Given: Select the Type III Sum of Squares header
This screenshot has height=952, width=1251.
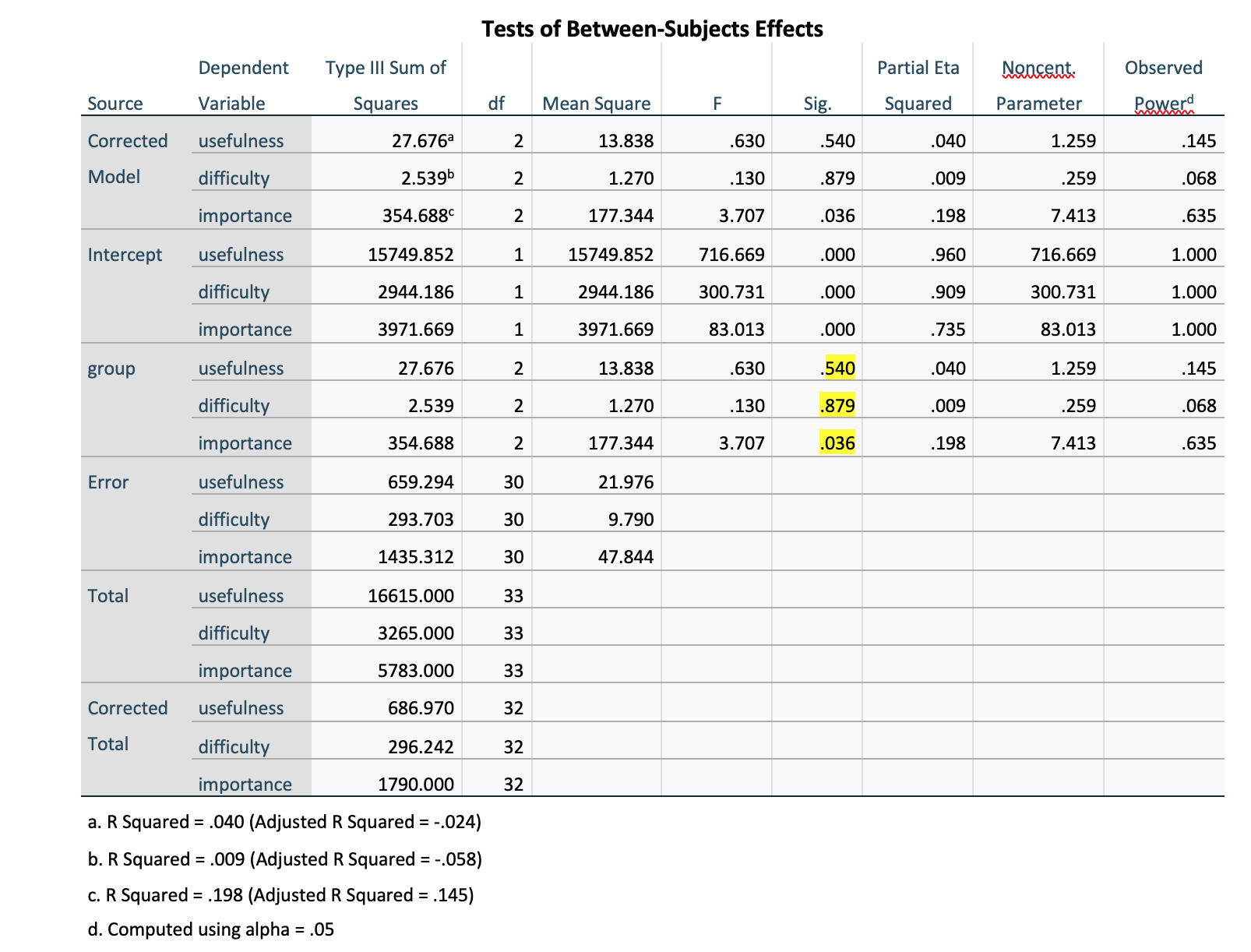Looking at the screenshot, I should [386, 86].
